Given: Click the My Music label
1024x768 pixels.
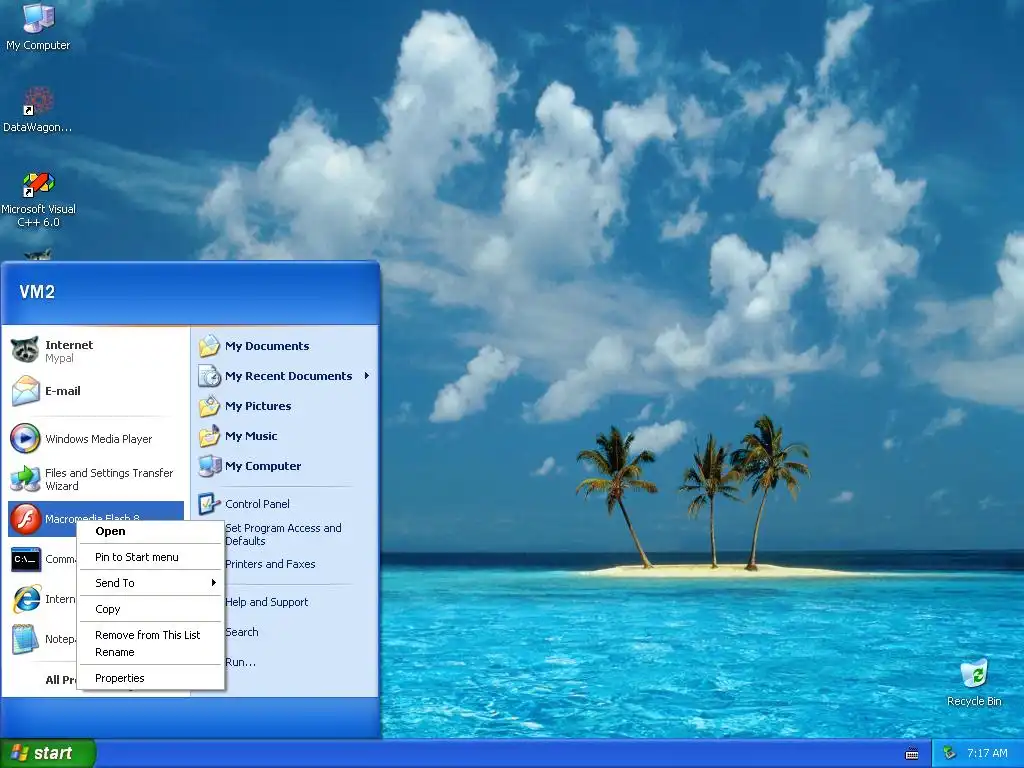Looking at the screenshot, I should [251, 436].
